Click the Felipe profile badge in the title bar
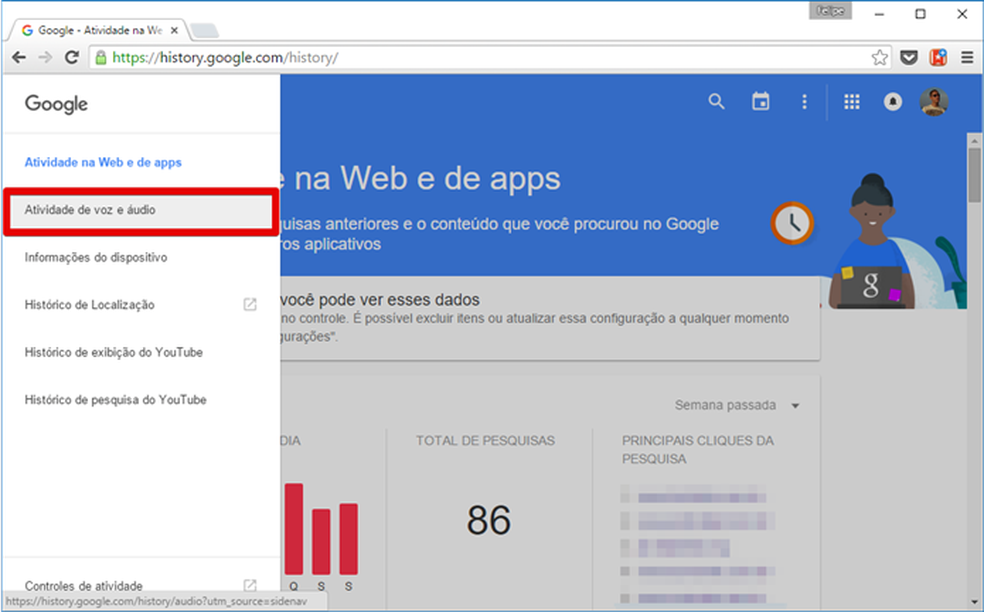This screenshot has height=612, width=984. pyautogui.click(x=830, y=11)
